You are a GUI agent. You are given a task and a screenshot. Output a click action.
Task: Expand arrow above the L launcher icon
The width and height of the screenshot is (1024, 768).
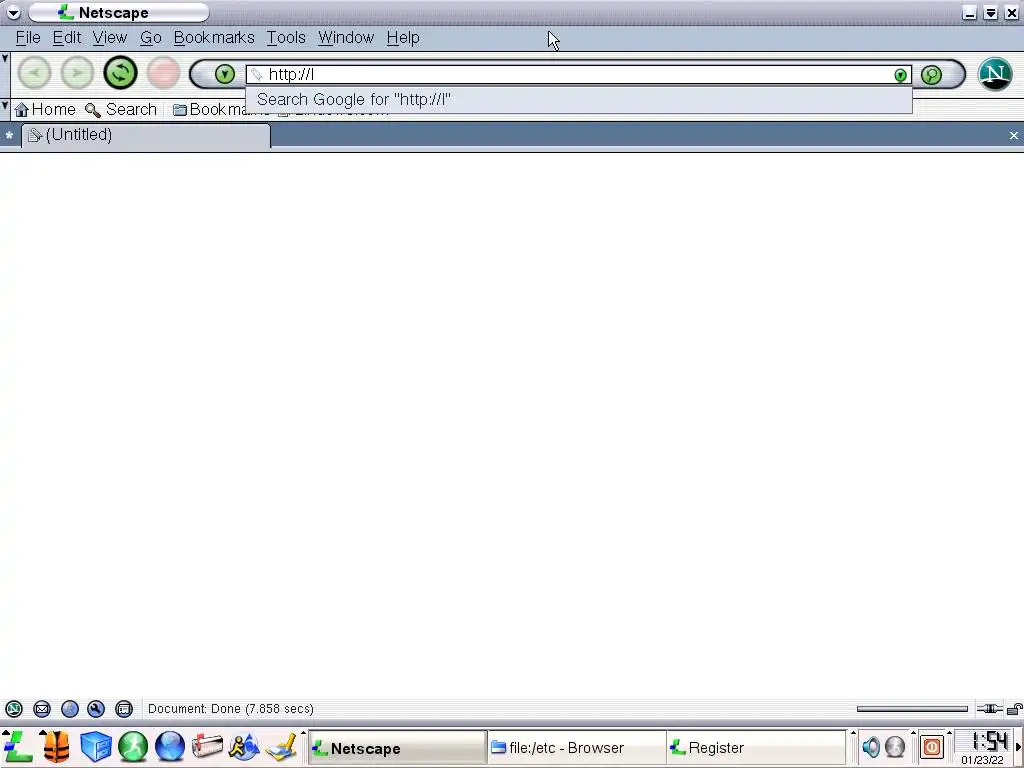tap(5, 733)
